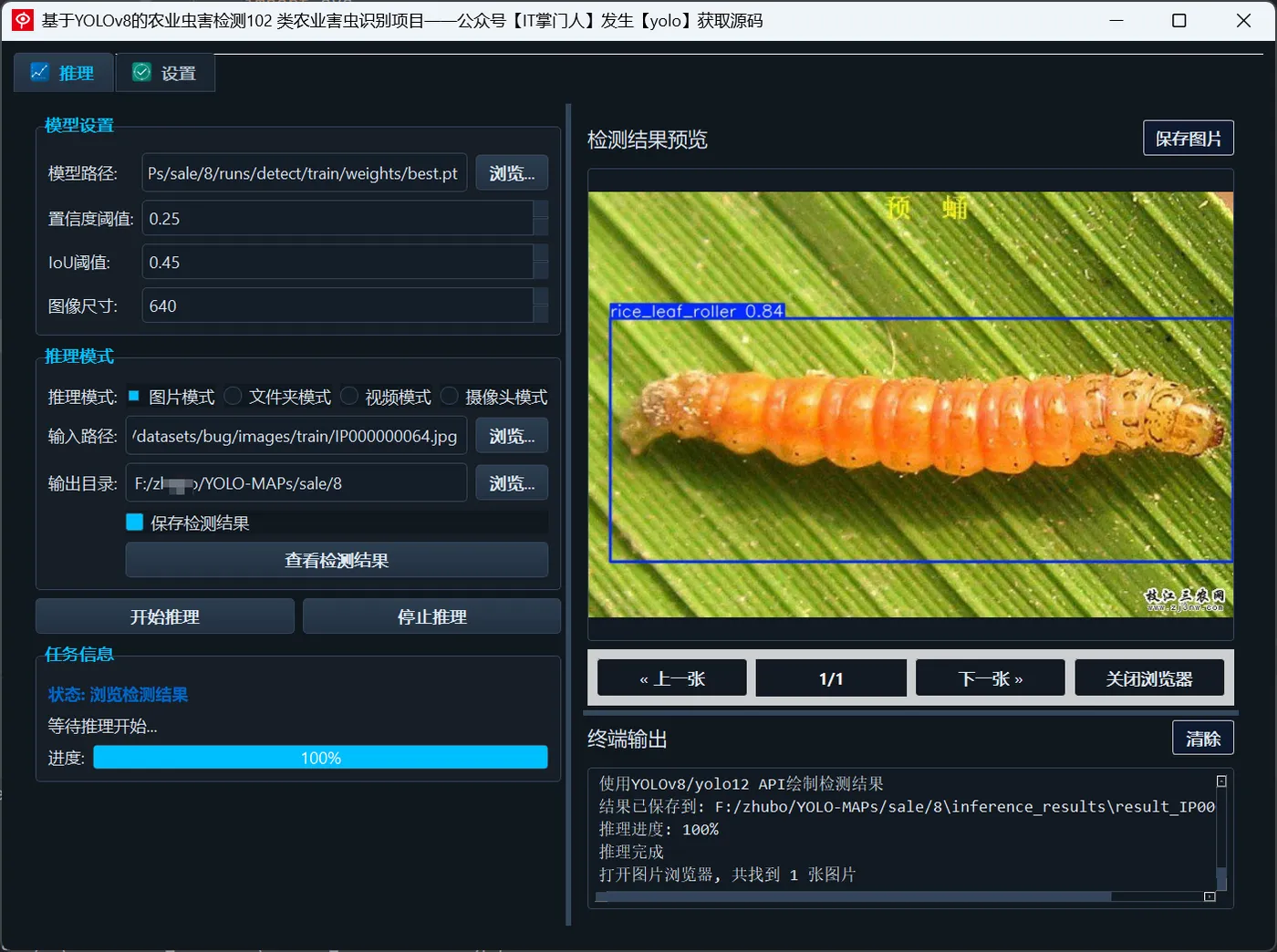
Task: Change 图像尺寸 spinner arrows
Action: 541,305
